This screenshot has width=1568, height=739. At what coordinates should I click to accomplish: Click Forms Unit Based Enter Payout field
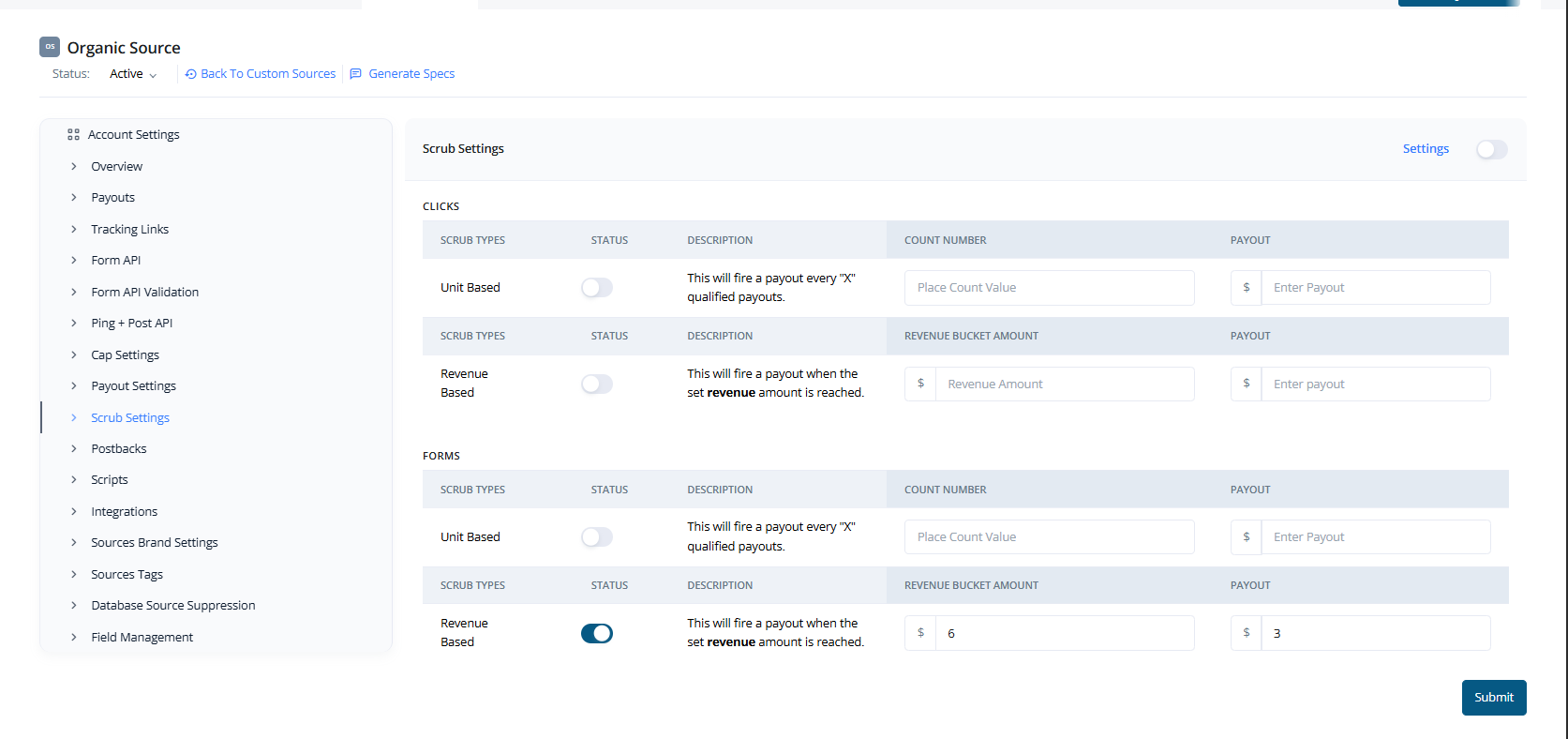pyautogui.click(x=1376, y=537)
